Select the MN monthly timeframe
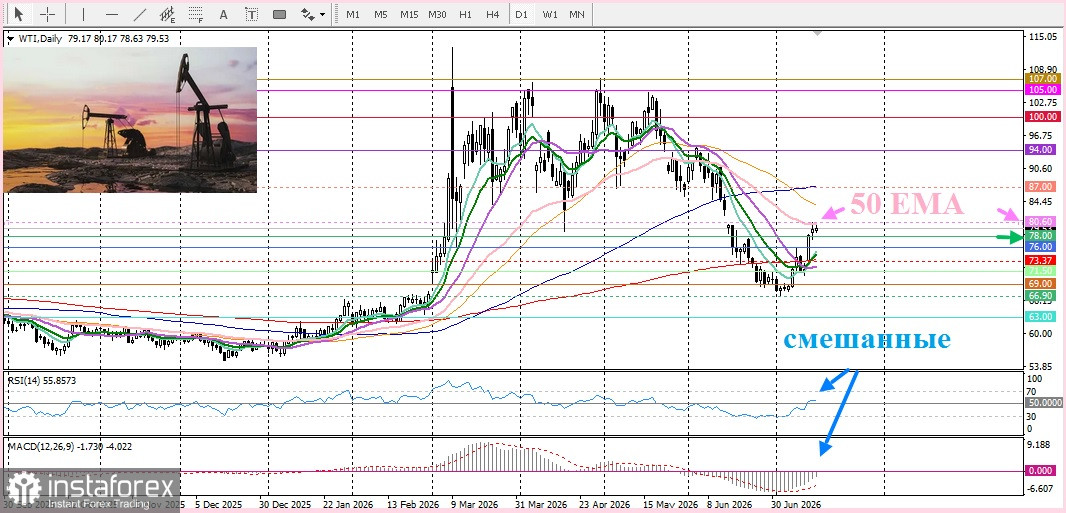1066x513 pixels. click(x=577, y=14)
